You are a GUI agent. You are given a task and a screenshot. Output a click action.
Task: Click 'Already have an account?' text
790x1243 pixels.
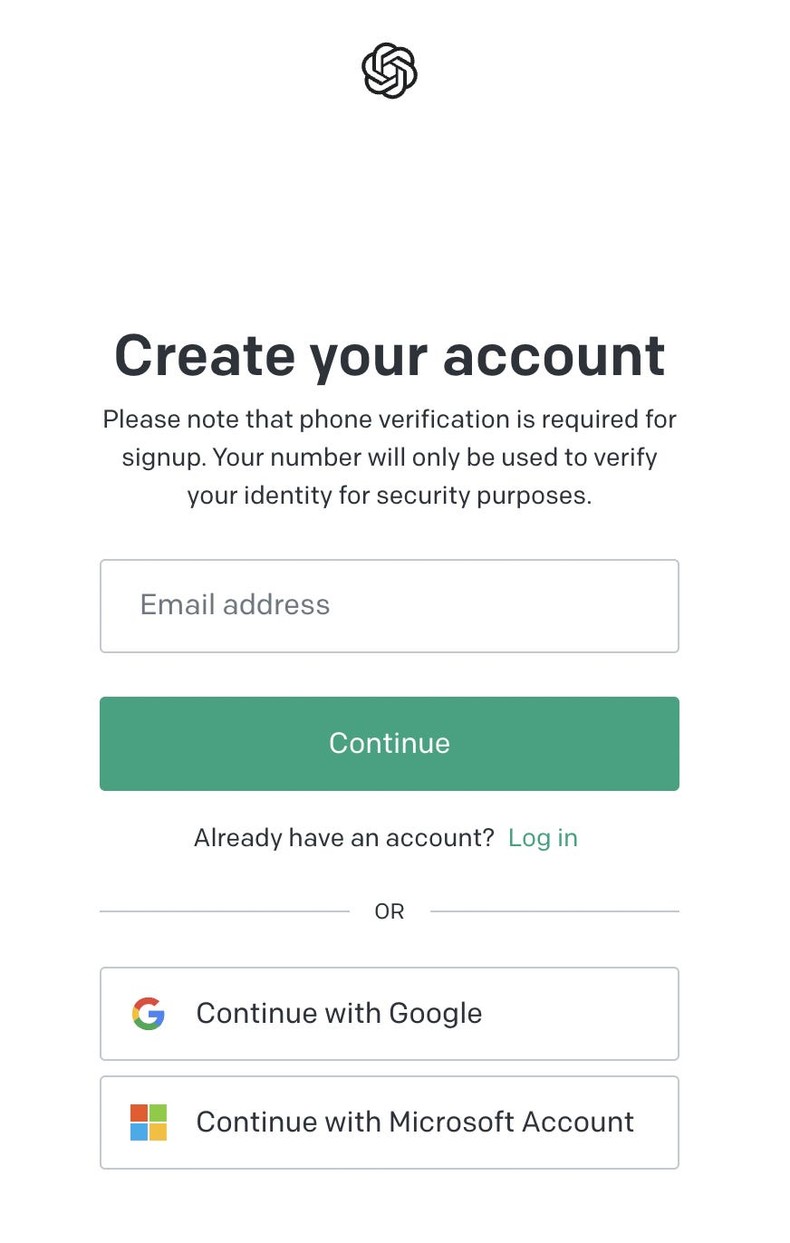[345, 838]
